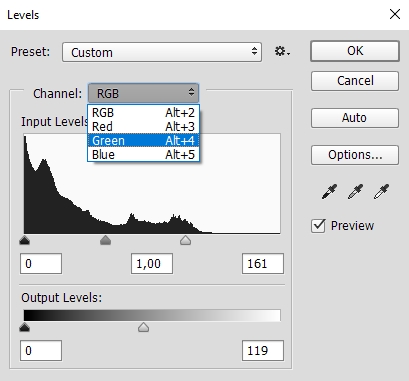Open the Preset dropdown showing Custom

coord(162,52)
